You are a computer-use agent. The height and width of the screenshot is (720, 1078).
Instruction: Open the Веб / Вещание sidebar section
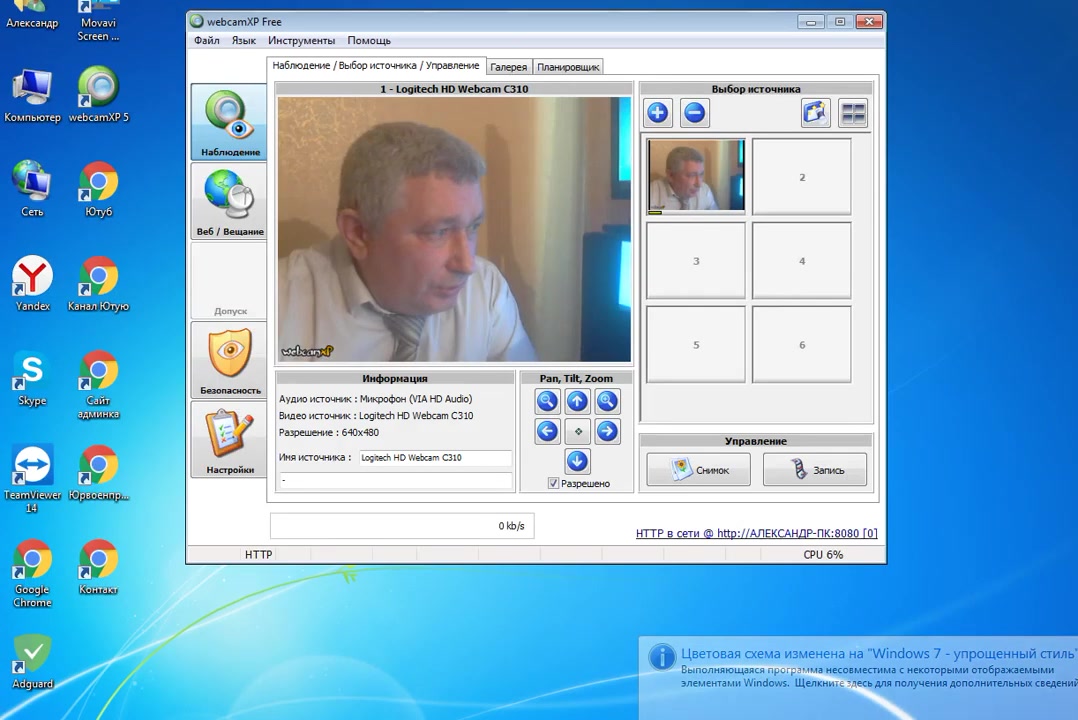[x=229, y=201]
